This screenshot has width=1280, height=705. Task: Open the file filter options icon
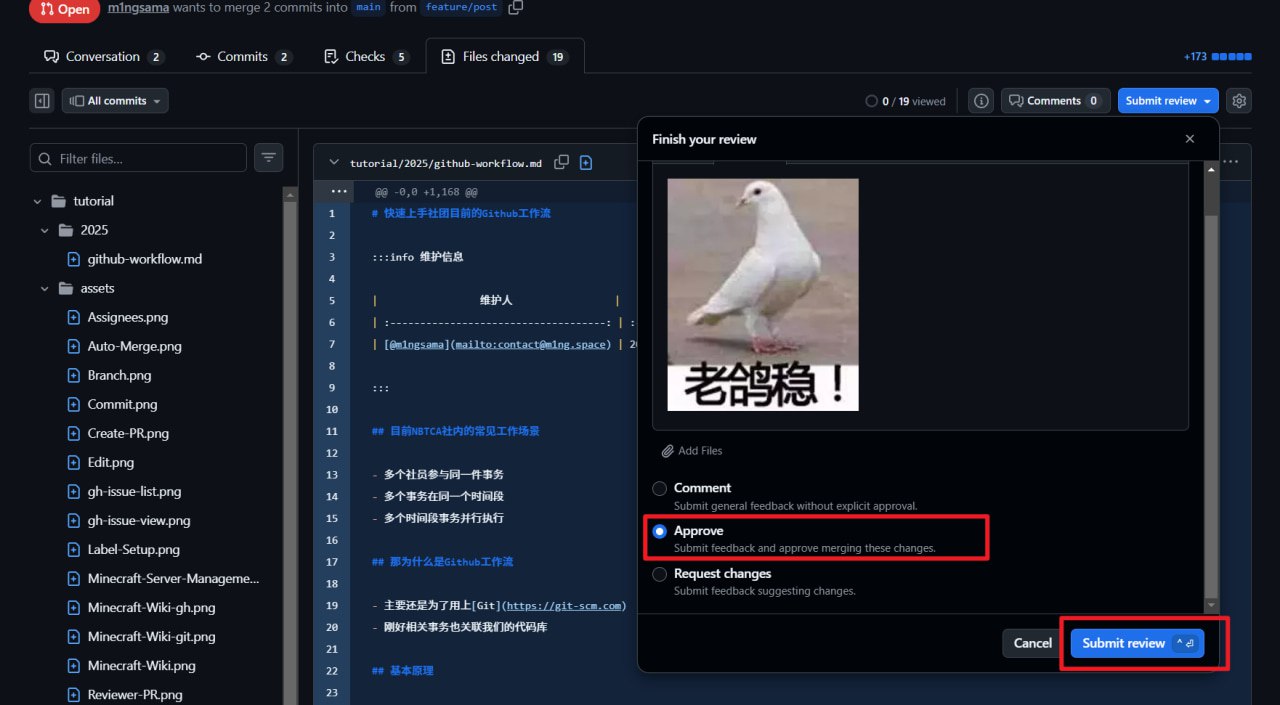pyautogui.click(x=268, y=158)
